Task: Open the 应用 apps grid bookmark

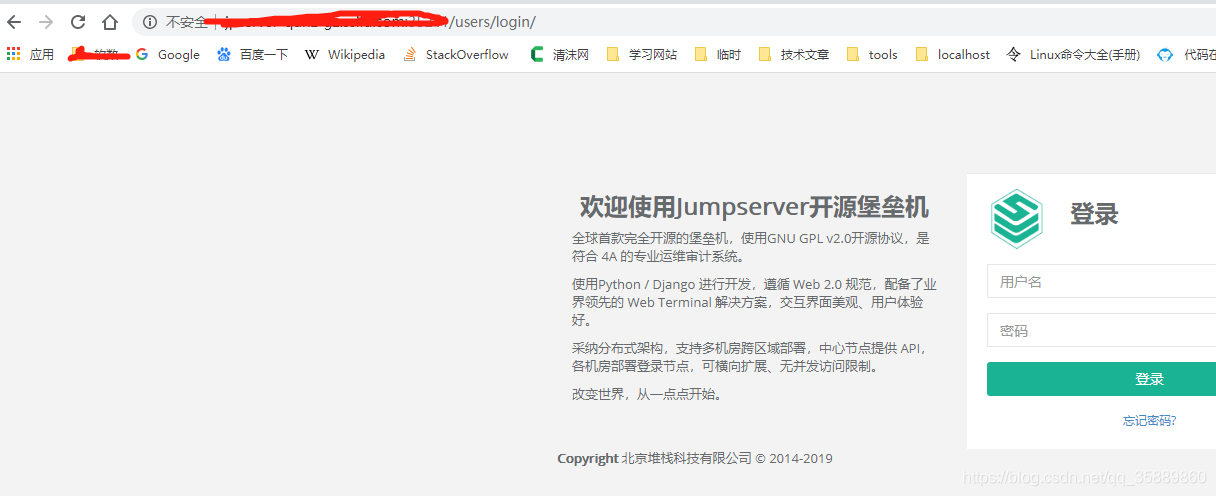Action: click(x=30, y=55)
